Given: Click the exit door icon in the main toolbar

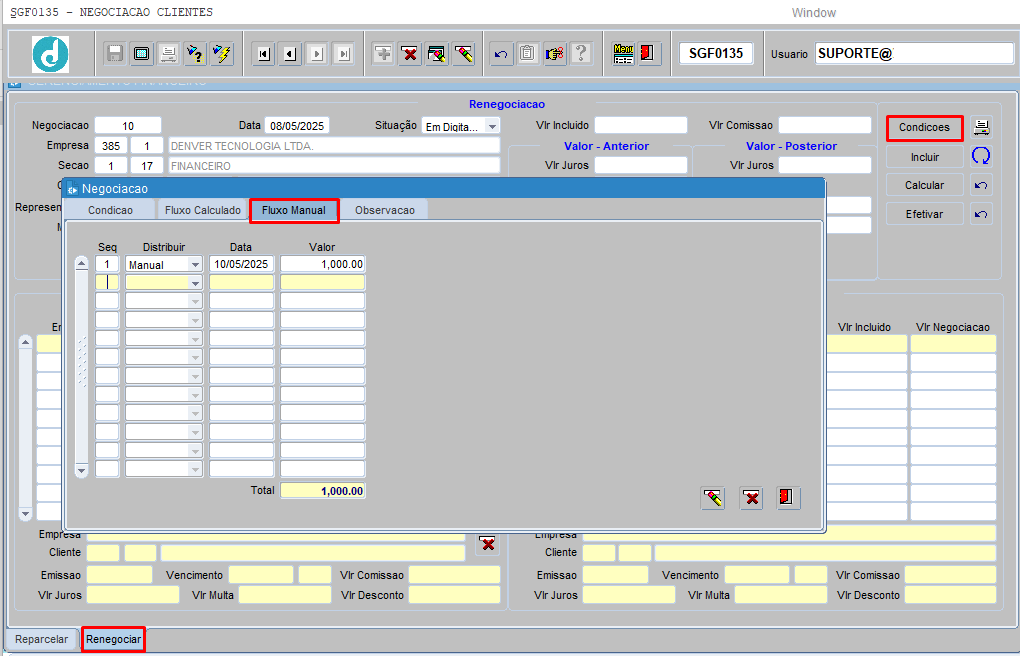Looking at the screenshot, I should pyautogui.click(x=649, y=53).
